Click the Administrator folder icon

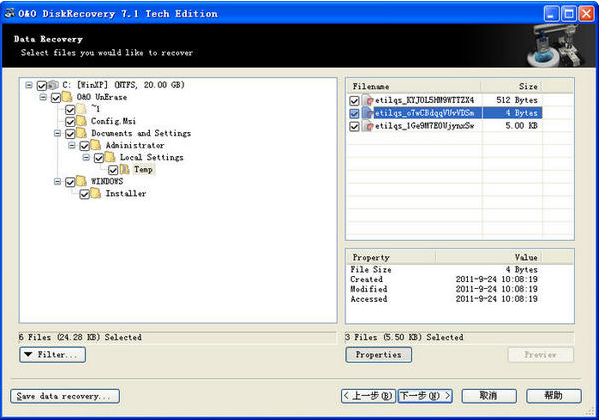(x=96, y=145)
